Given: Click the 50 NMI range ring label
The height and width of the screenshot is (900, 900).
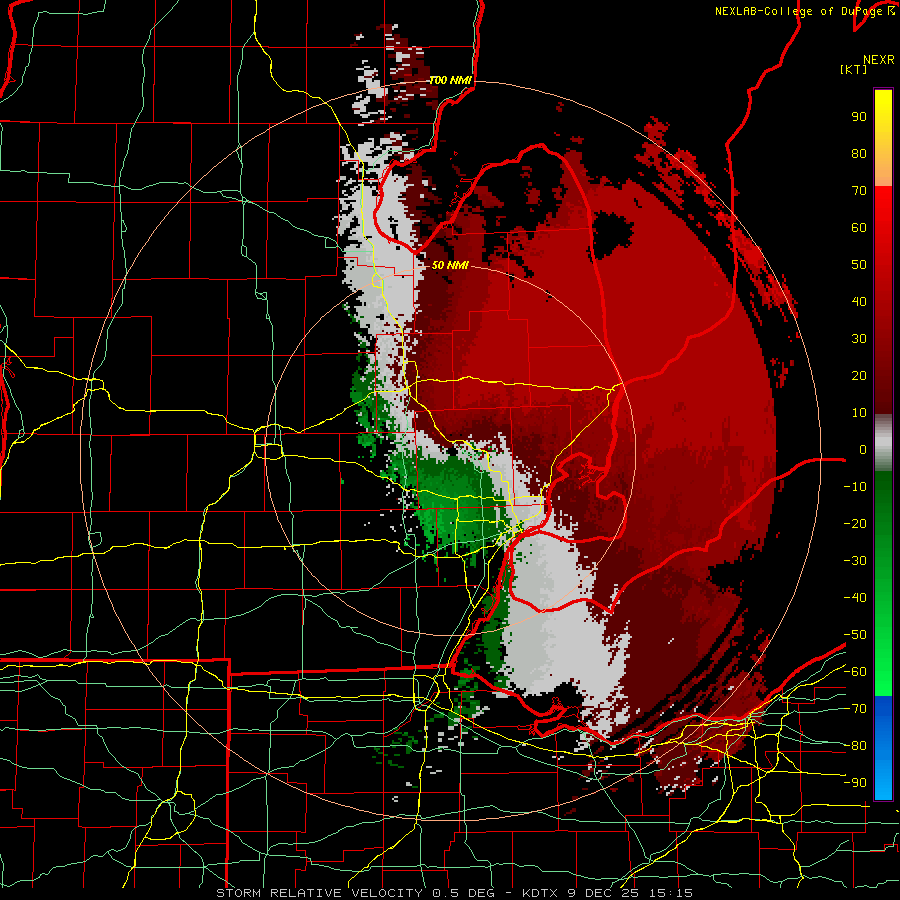Looking at the screenshot, I should click(x=450, y=265).
